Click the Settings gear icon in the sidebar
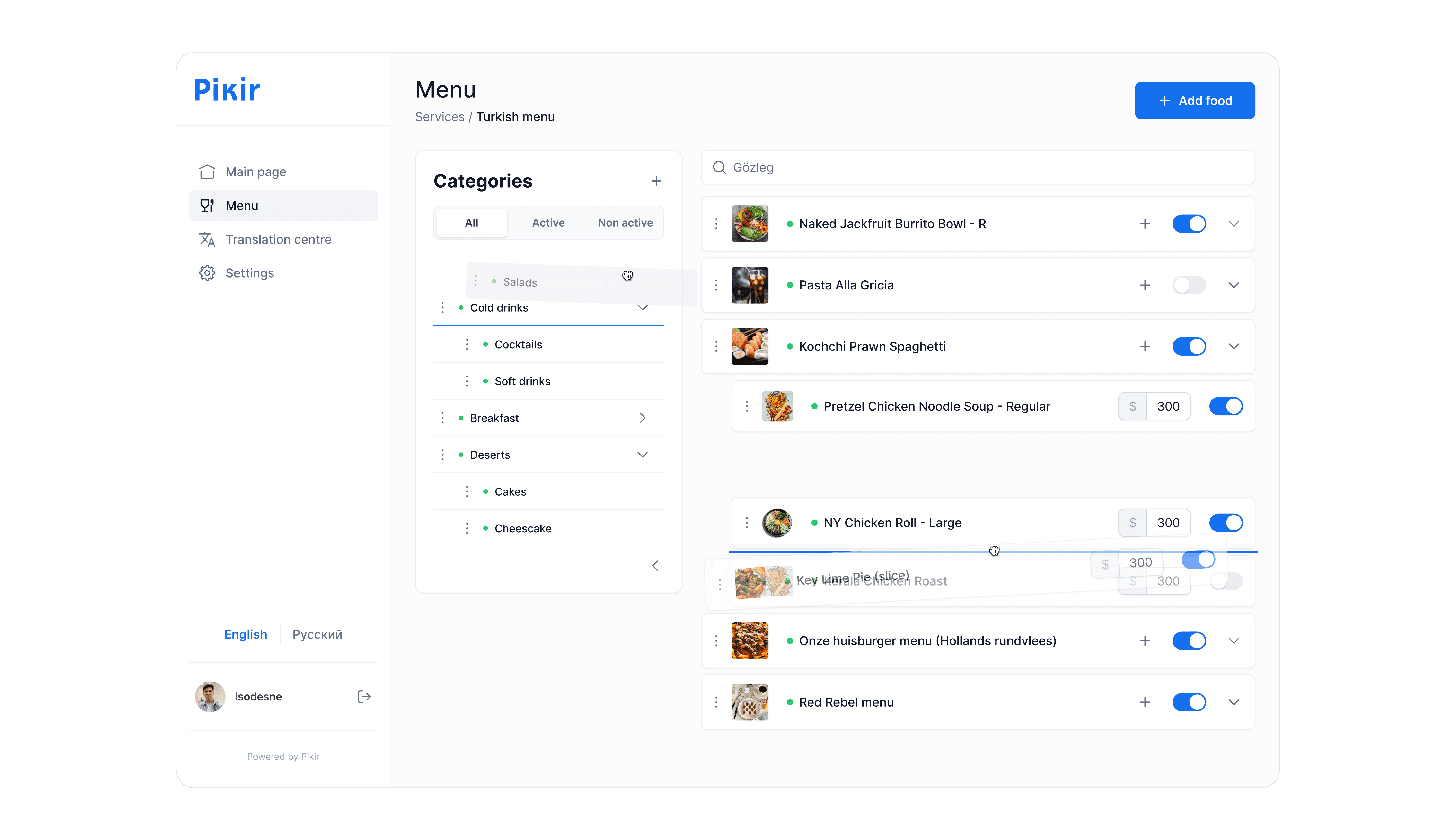Viewport: 1455px width, 840px height. click(x=207, y=273)
